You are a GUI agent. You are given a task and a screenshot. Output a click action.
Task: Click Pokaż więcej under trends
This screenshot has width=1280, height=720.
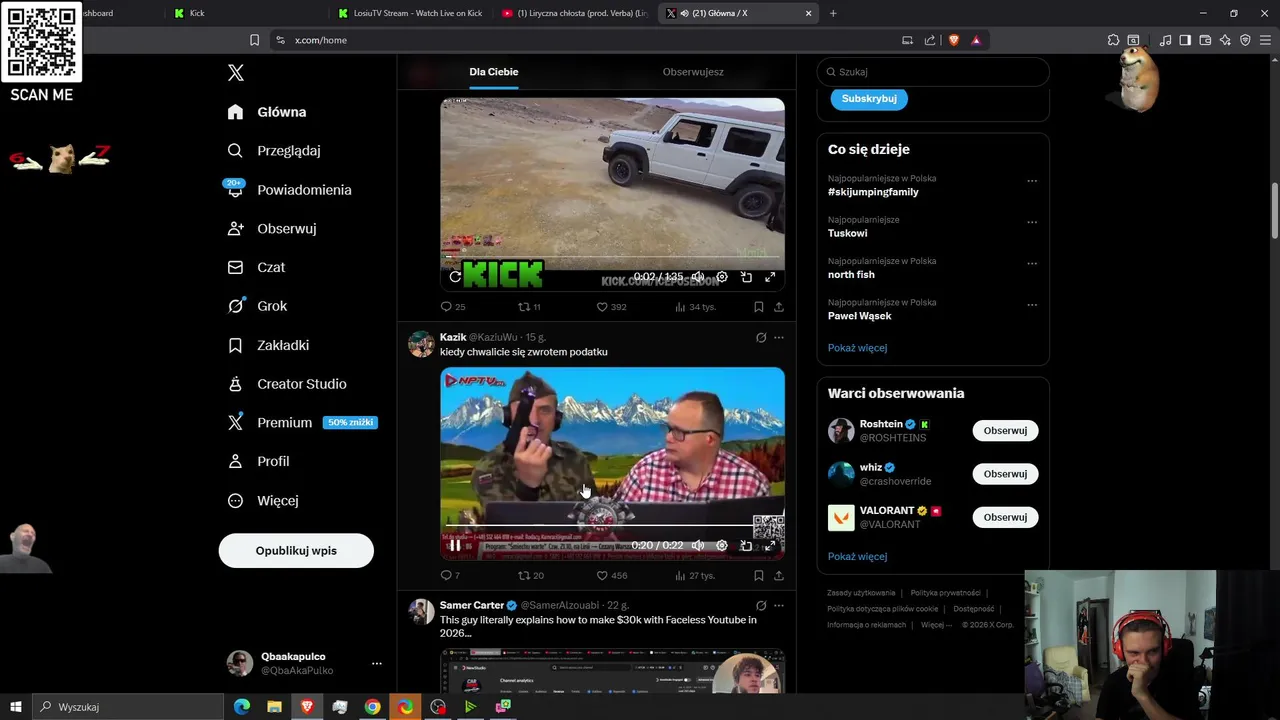pyautogui.click(x=857, y=348)
